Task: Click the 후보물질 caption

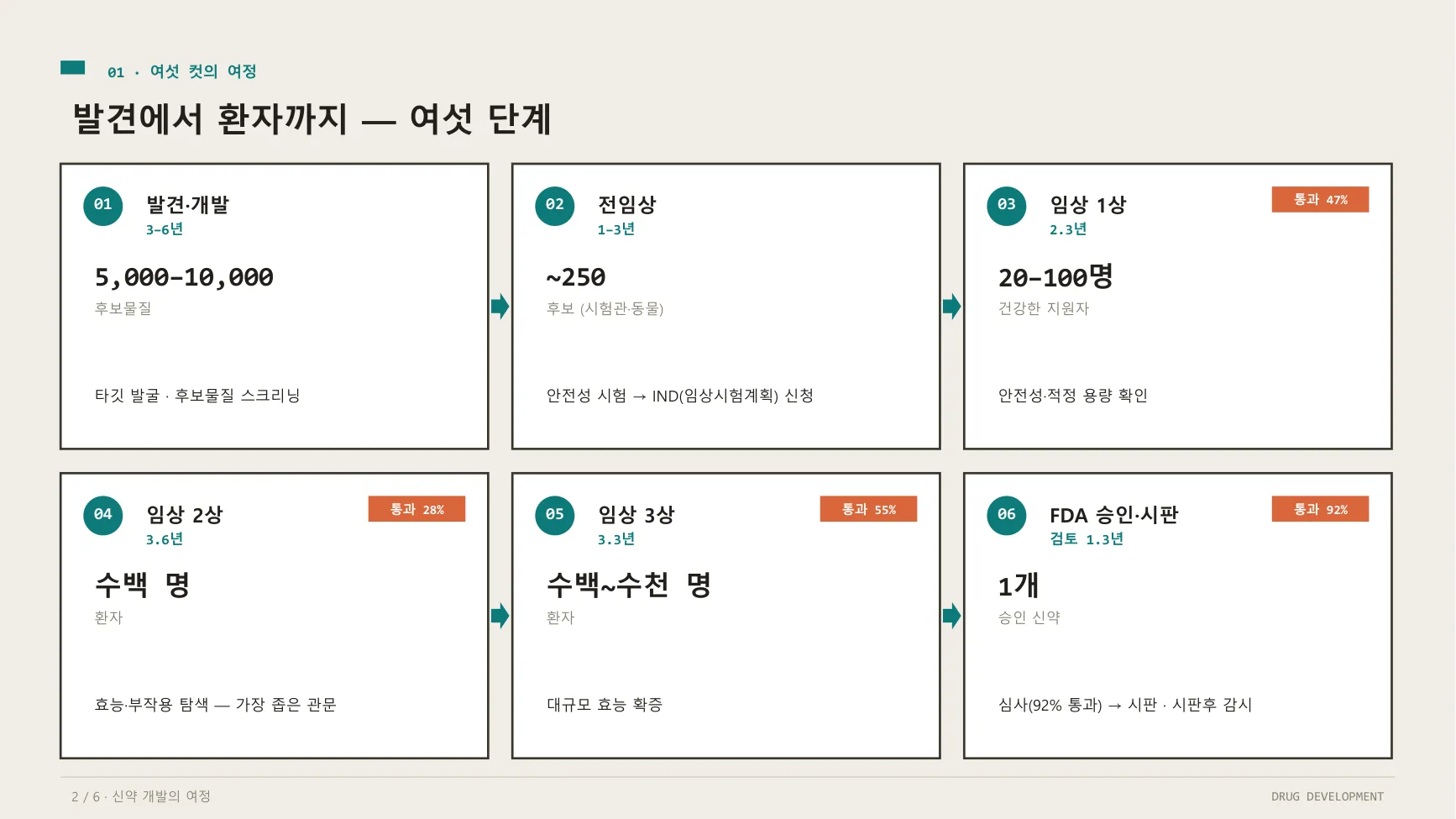Action: 123,308
